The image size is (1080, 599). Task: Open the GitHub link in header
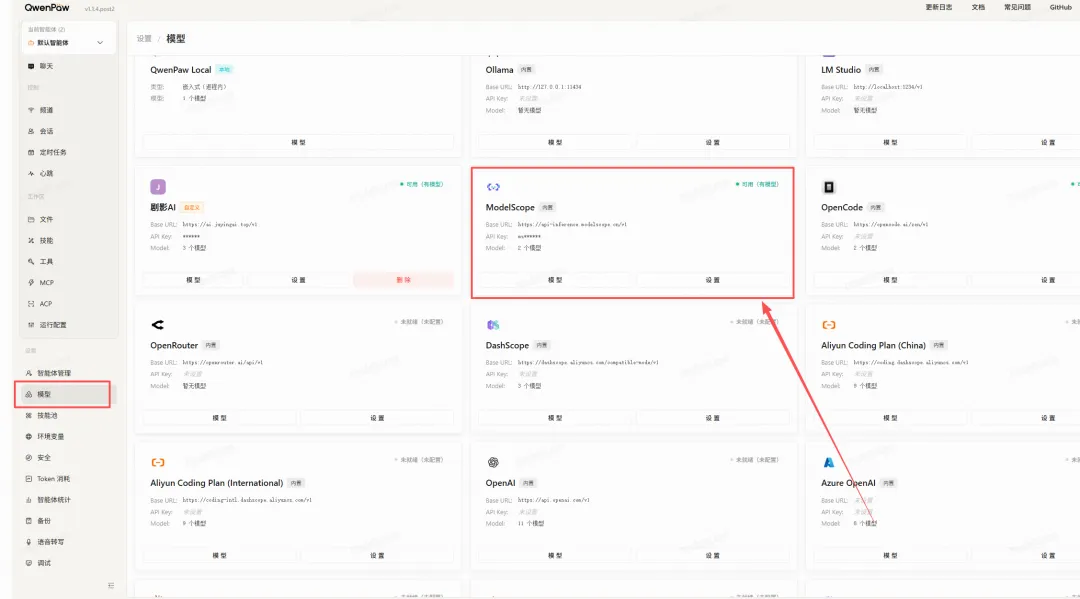pos(1061,7)
